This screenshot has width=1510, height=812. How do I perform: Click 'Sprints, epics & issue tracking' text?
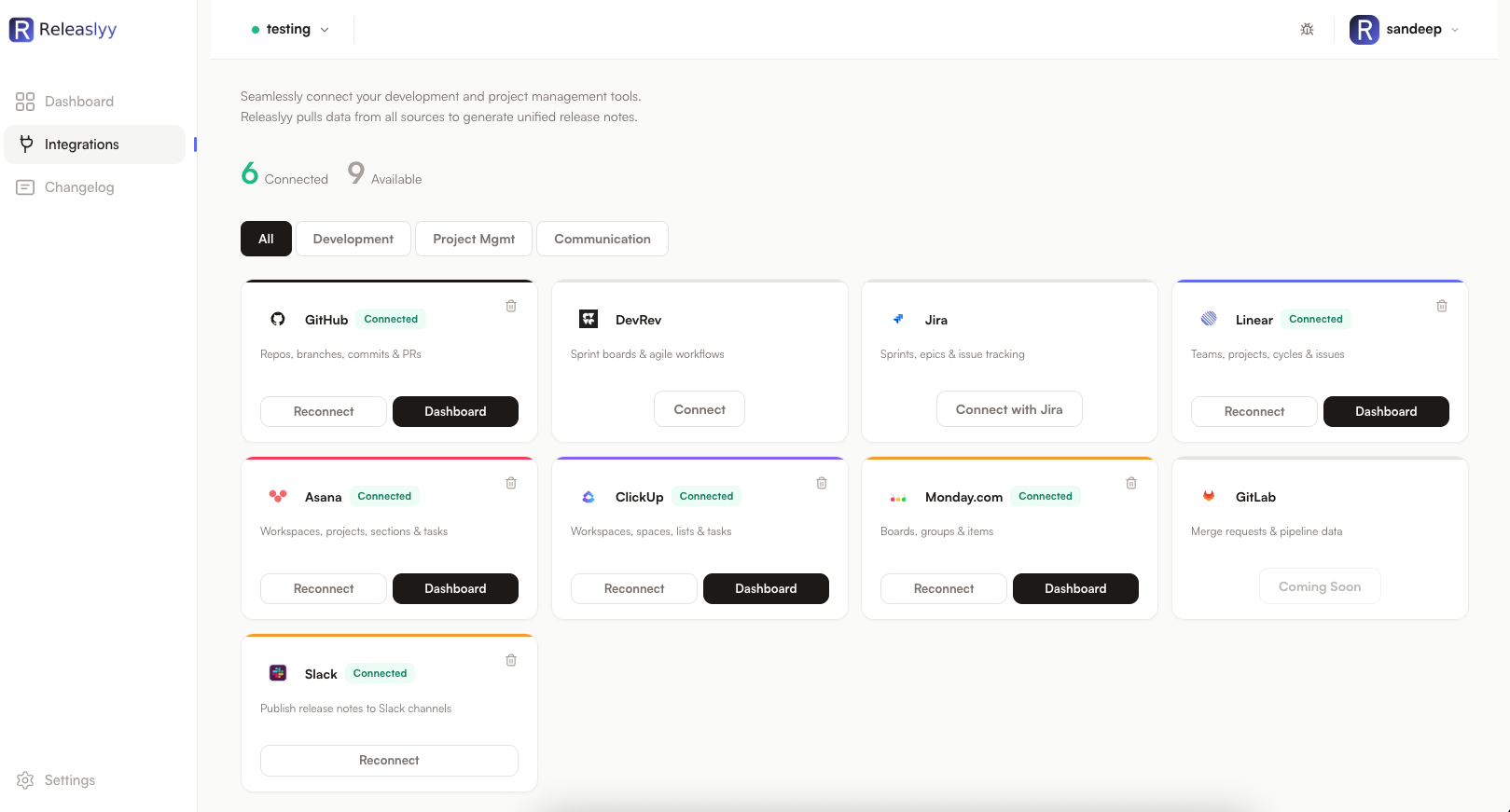(952, 354)
